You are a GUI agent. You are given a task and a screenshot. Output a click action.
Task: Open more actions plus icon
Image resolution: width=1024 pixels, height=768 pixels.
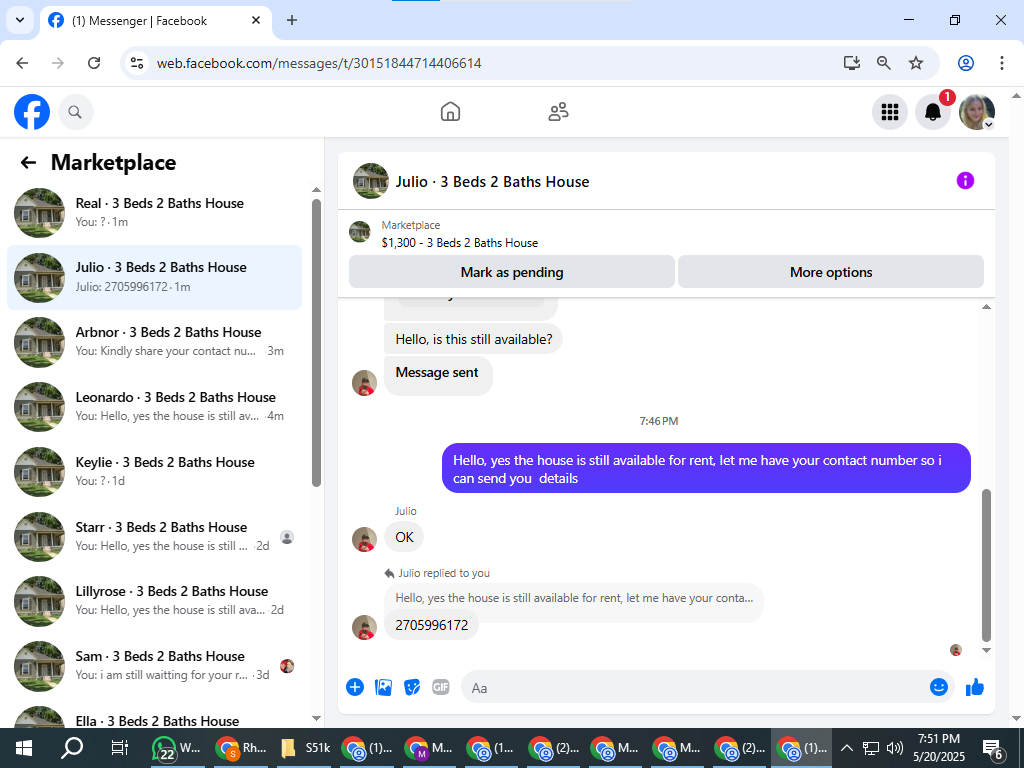pyautogui.click(x=355, y=687)
